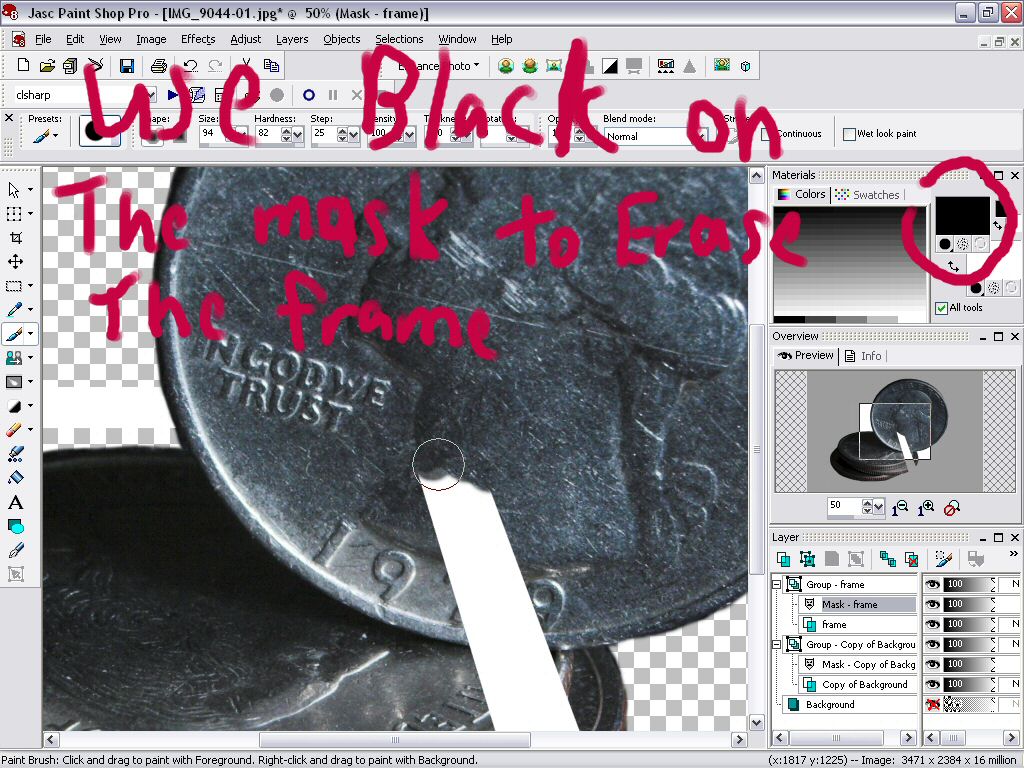Open the Paint Brush tool flyout arrow

(30, 334)
